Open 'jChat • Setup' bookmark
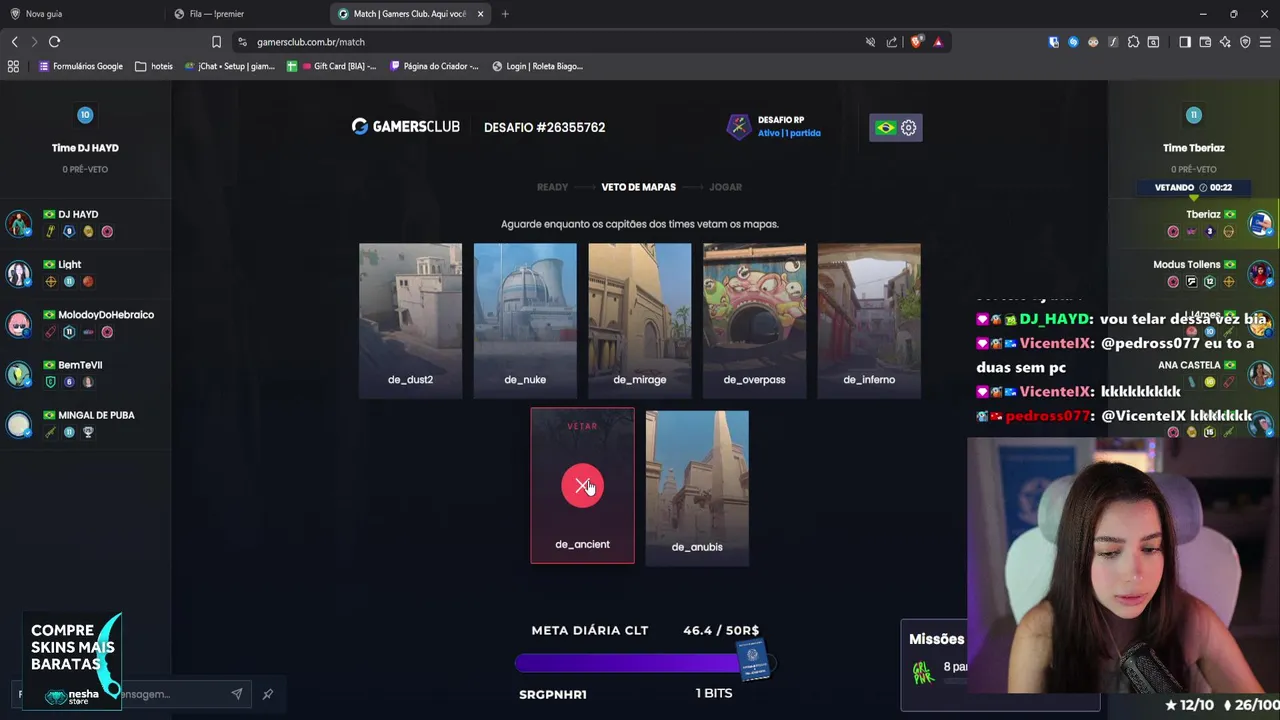 (x=230, y=66)
